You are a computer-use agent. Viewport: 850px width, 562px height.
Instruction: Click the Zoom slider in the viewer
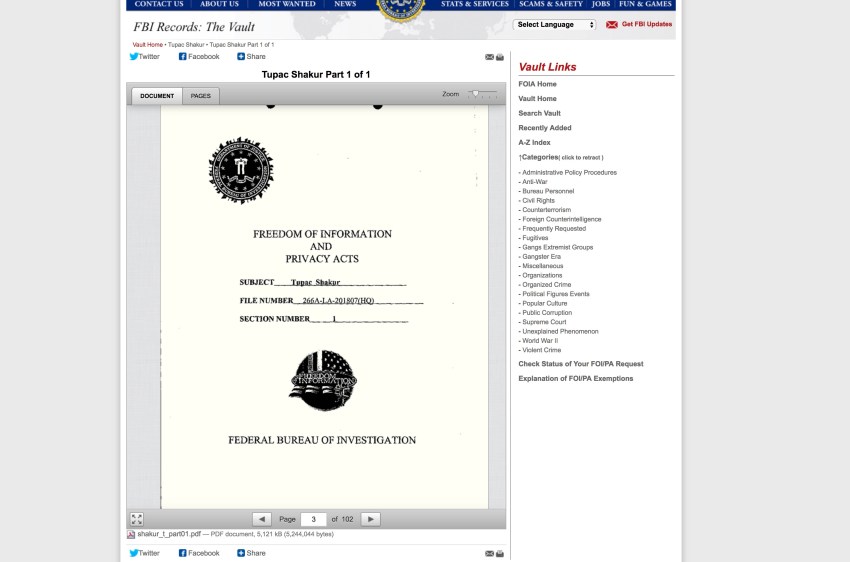[x=478, y=93]
